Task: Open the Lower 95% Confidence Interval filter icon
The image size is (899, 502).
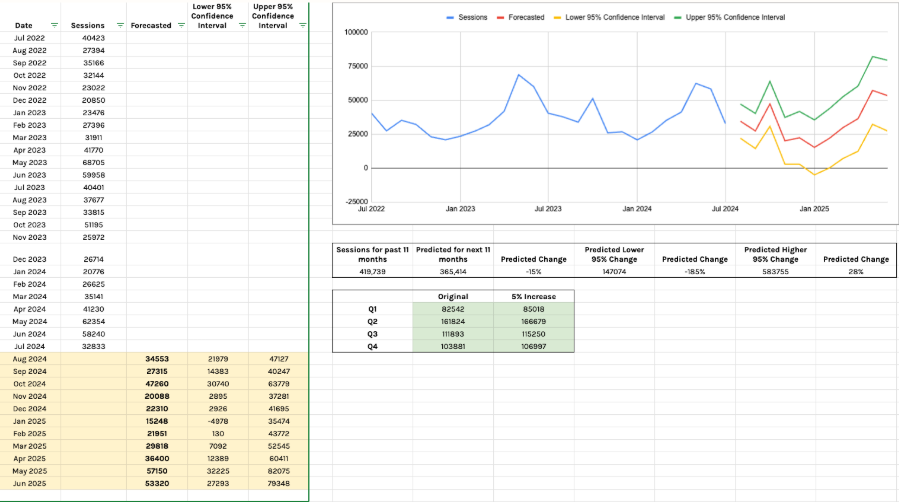Action: pos(242,25)
